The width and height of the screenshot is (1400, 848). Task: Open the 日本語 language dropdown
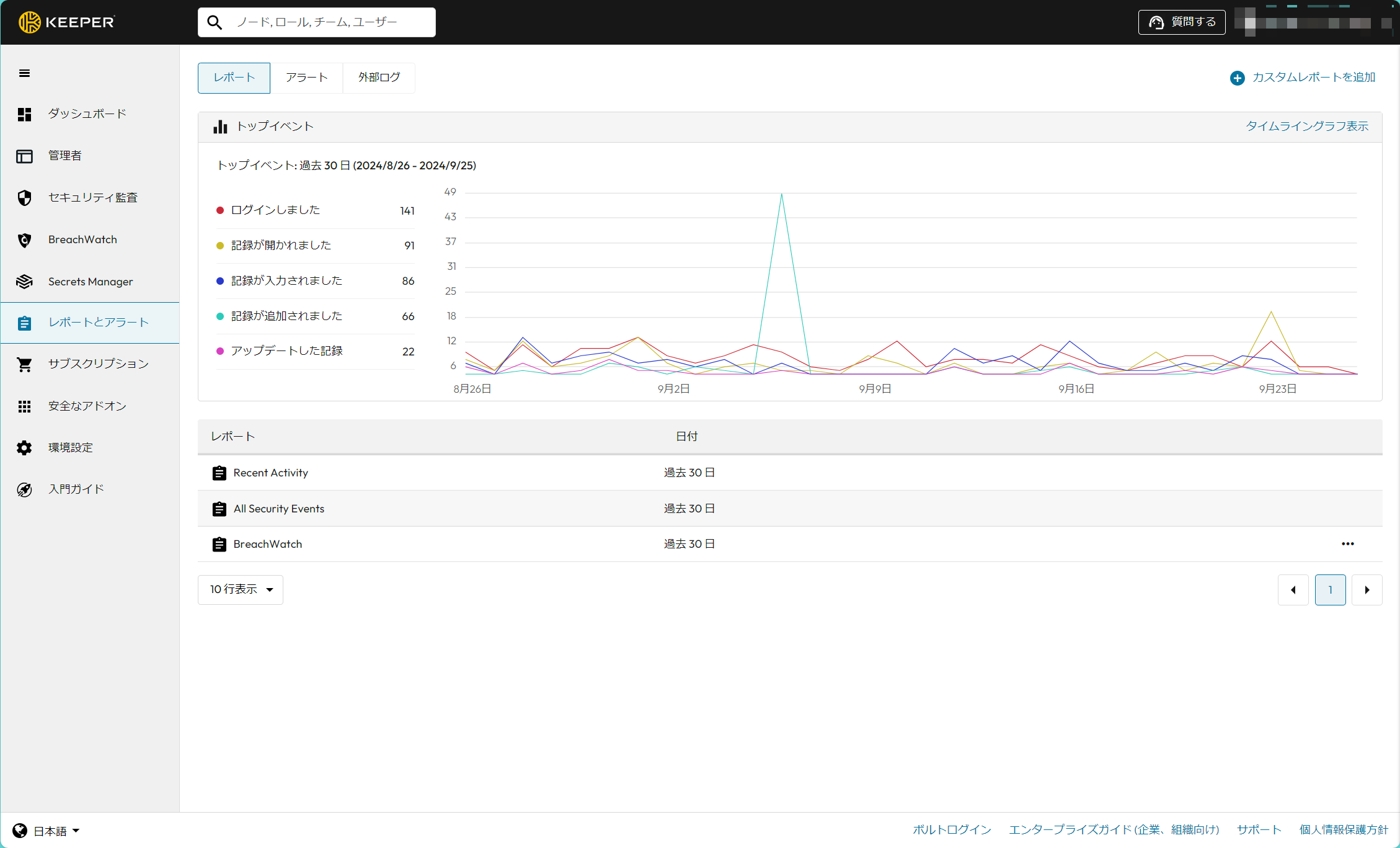(x=56, y=831)
